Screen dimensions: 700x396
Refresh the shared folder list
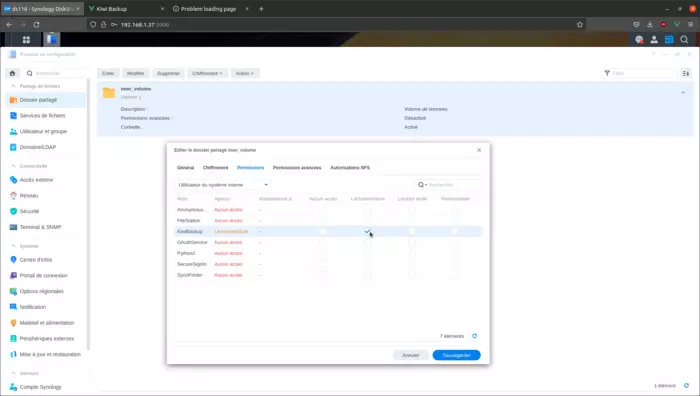(687, 385)
